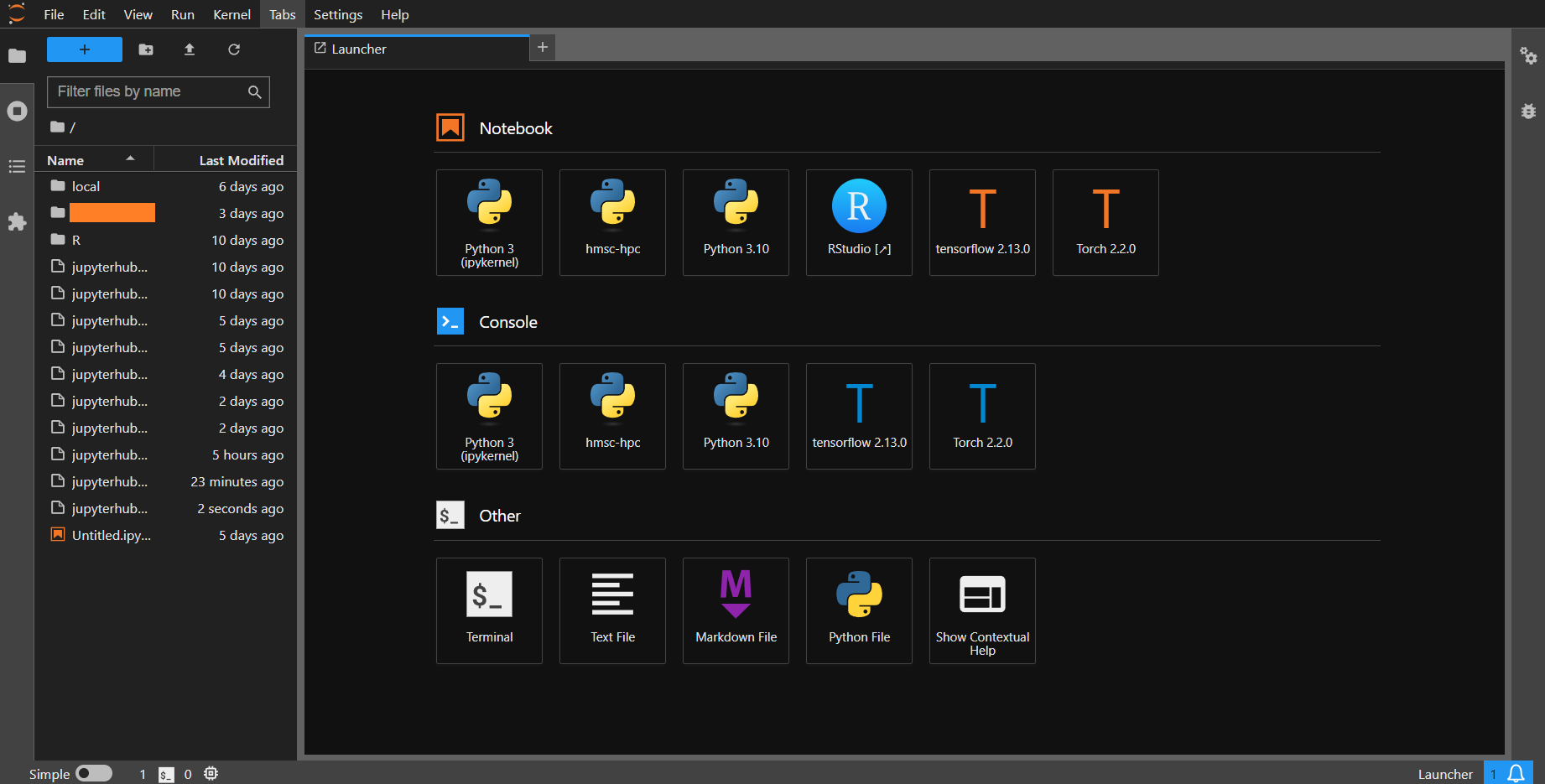Refresh the file browser list

(234, 49)
